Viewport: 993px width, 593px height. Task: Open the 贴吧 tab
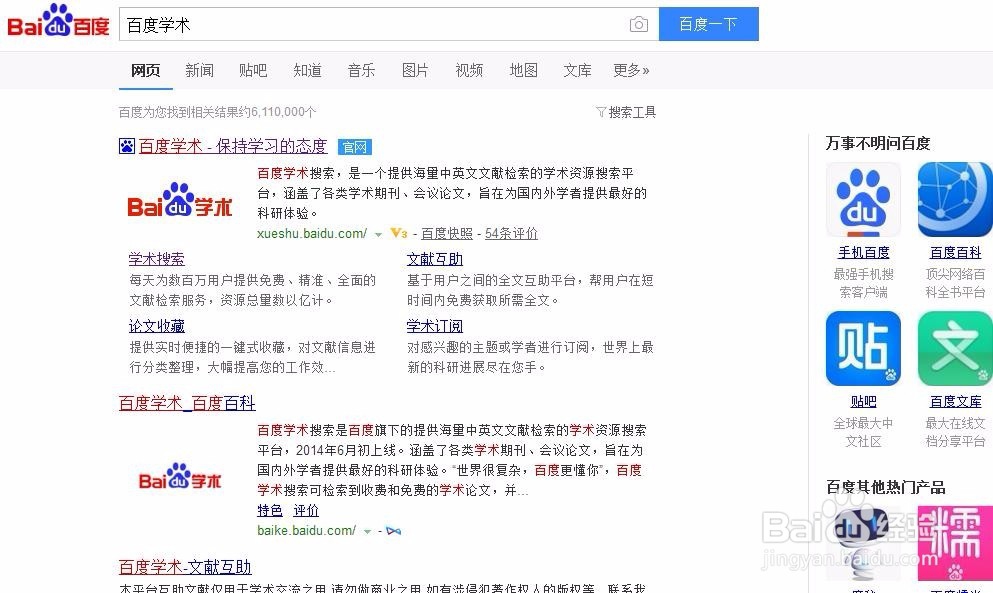[253, 70]
